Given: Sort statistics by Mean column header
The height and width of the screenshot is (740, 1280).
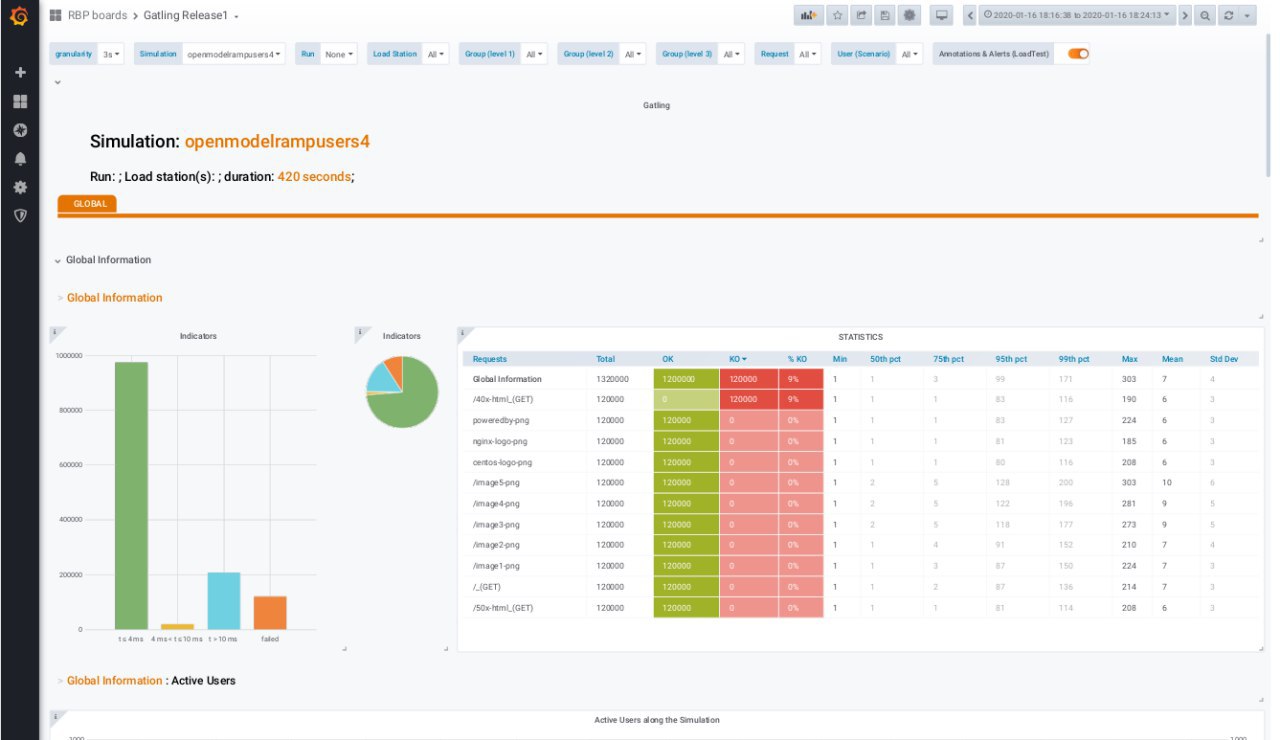Looking at the screenshot, I should coord(1172,358).
